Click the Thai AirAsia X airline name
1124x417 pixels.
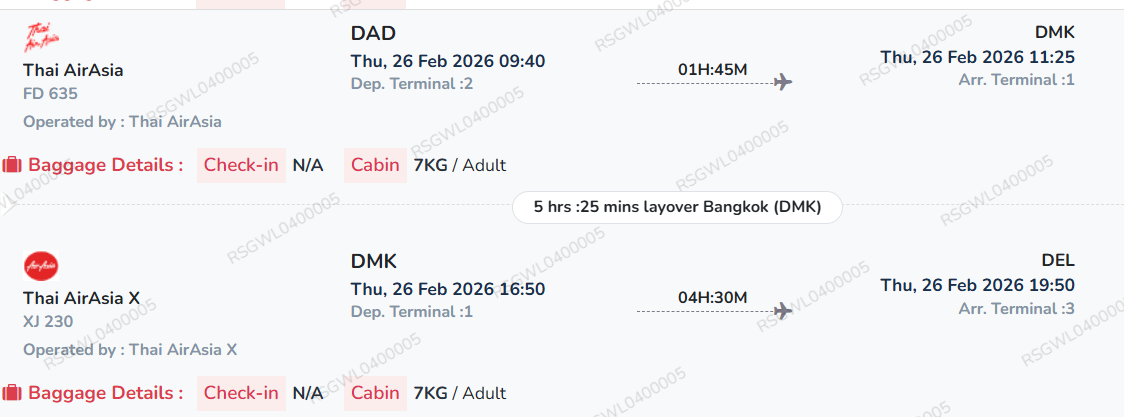click(x=81, y=298)
